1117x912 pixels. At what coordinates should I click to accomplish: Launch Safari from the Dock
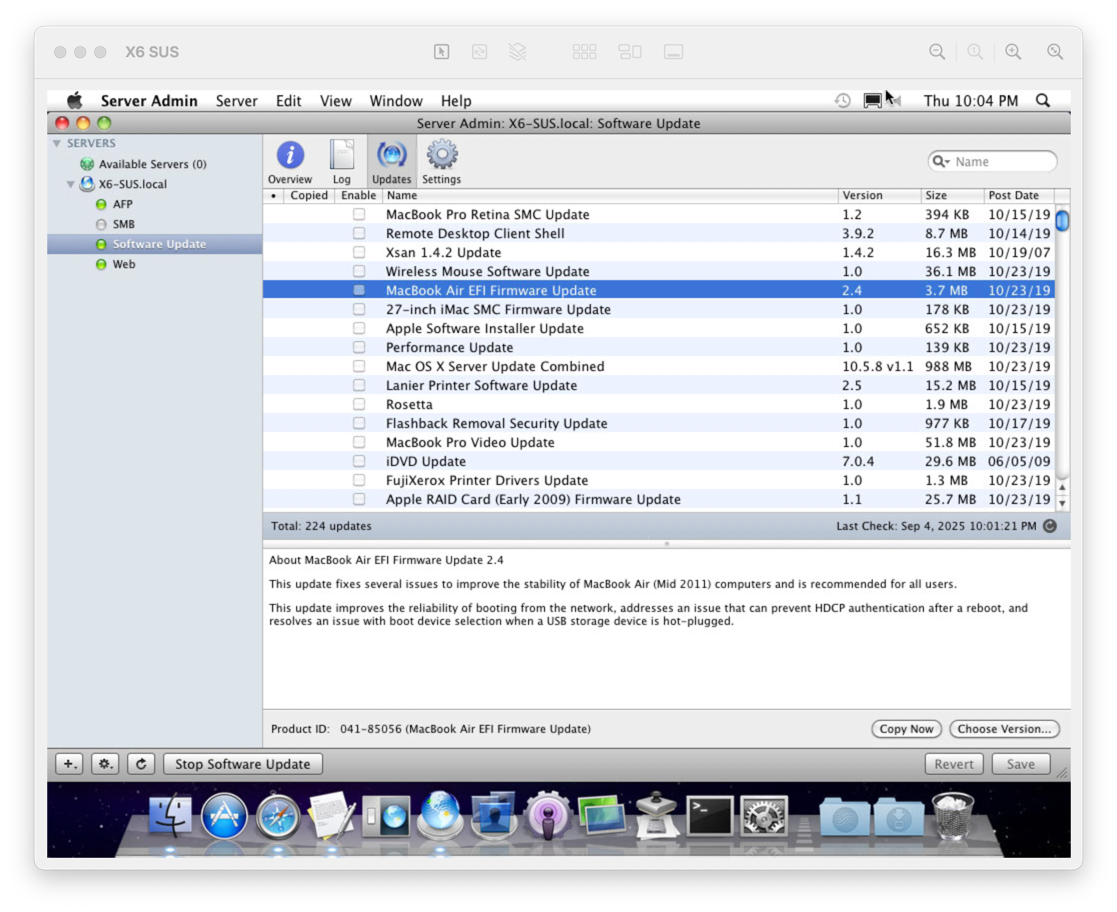[278, 817]
